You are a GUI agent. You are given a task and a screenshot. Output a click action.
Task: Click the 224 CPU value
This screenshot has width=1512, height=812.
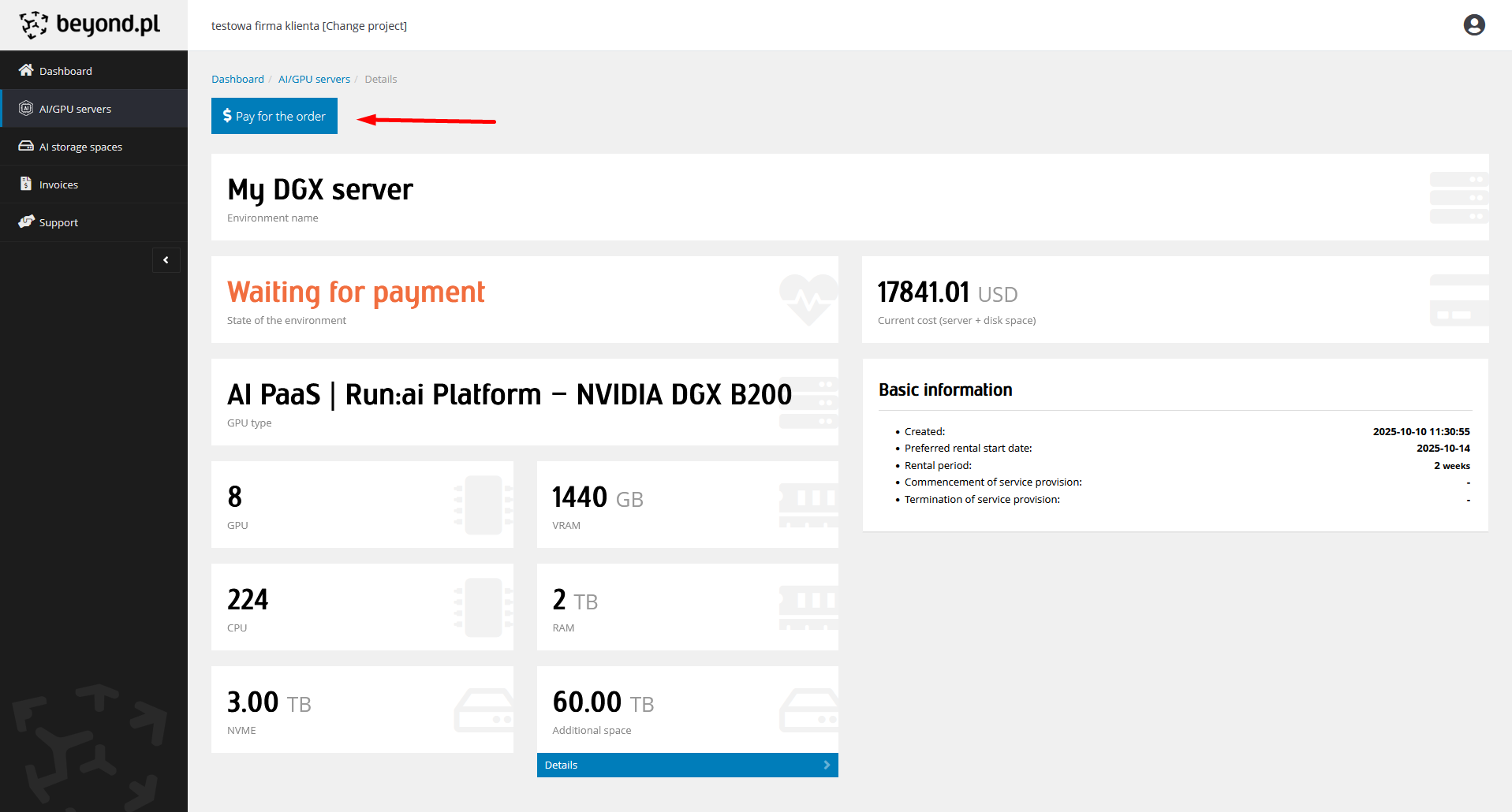point(248,600)
